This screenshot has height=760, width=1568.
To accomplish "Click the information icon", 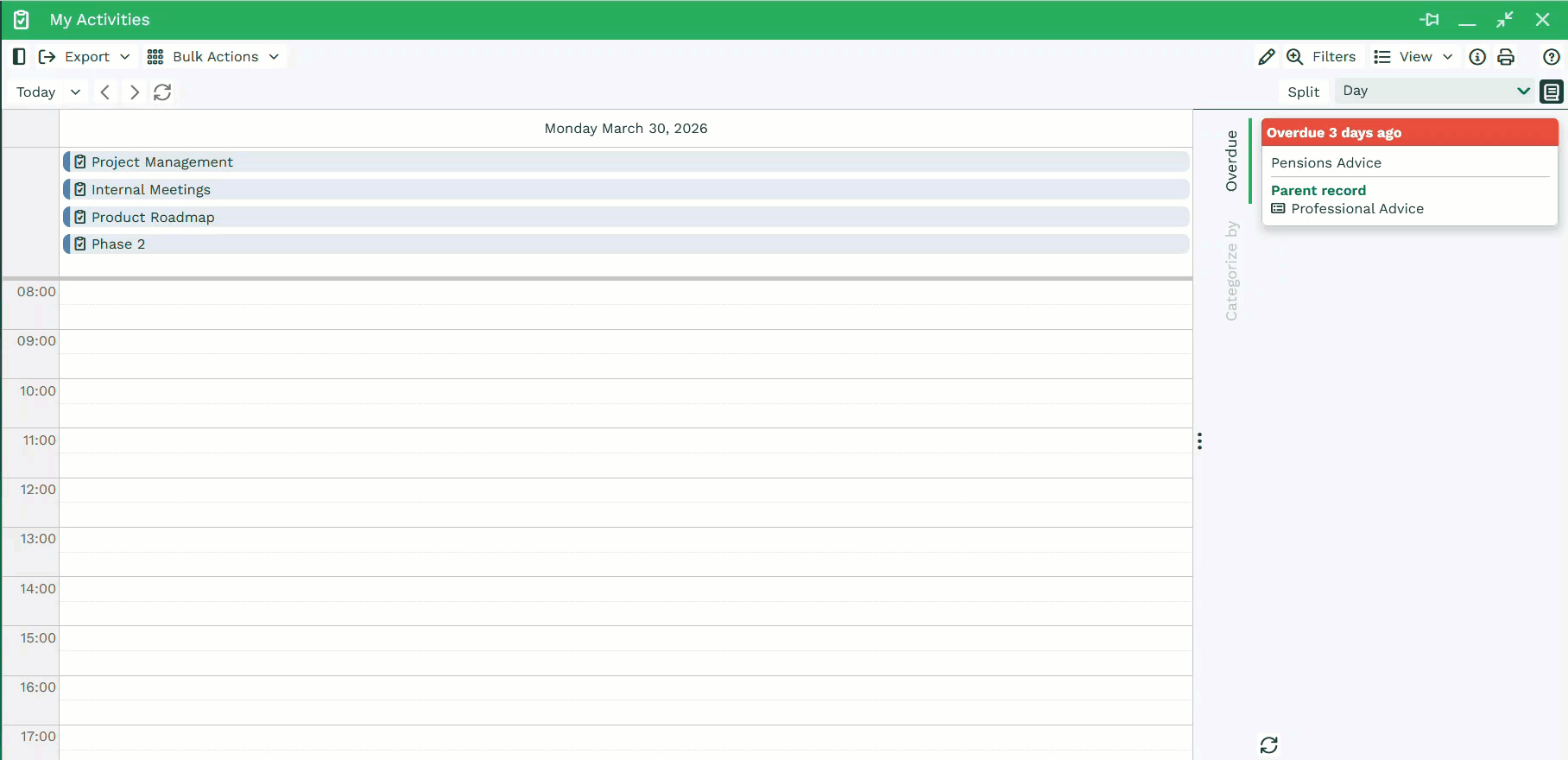I will coord(1477,57).
